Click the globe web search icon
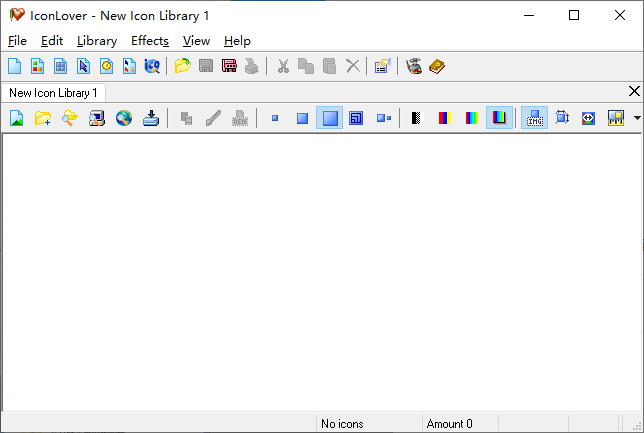Viewport: 644px width, 433px height. (x=124, y=118)
